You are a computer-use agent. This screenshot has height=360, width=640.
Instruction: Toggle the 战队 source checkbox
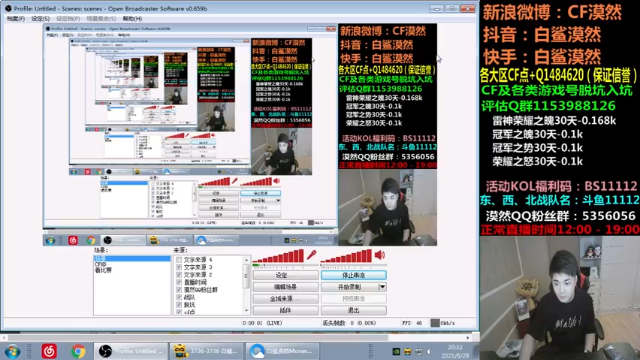pyautogui.click(x=179, y=297)
